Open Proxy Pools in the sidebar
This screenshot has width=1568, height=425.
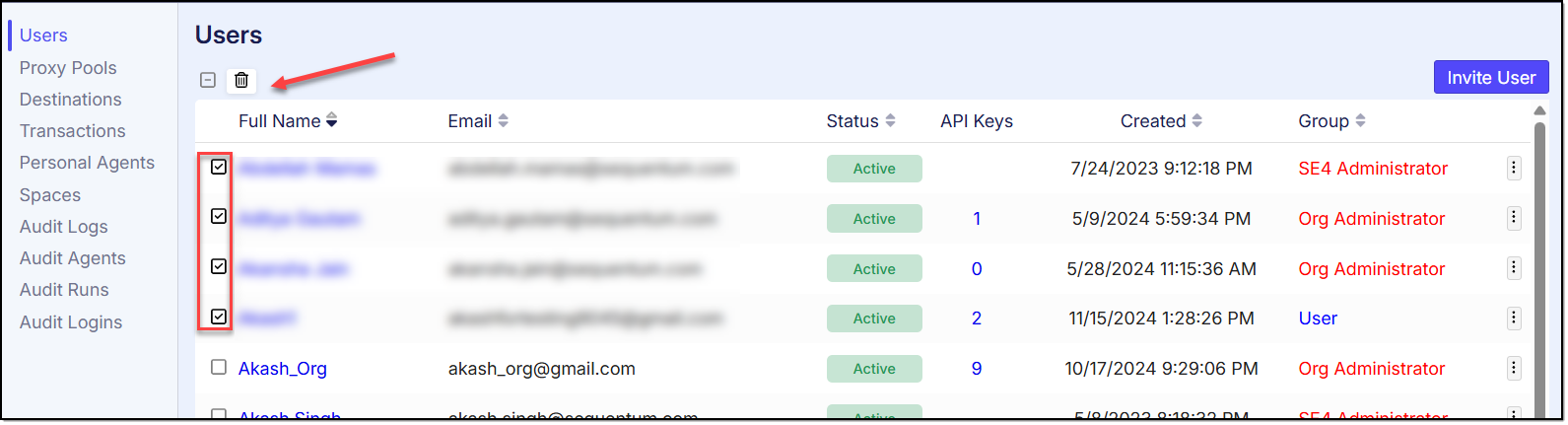(68, 68)
